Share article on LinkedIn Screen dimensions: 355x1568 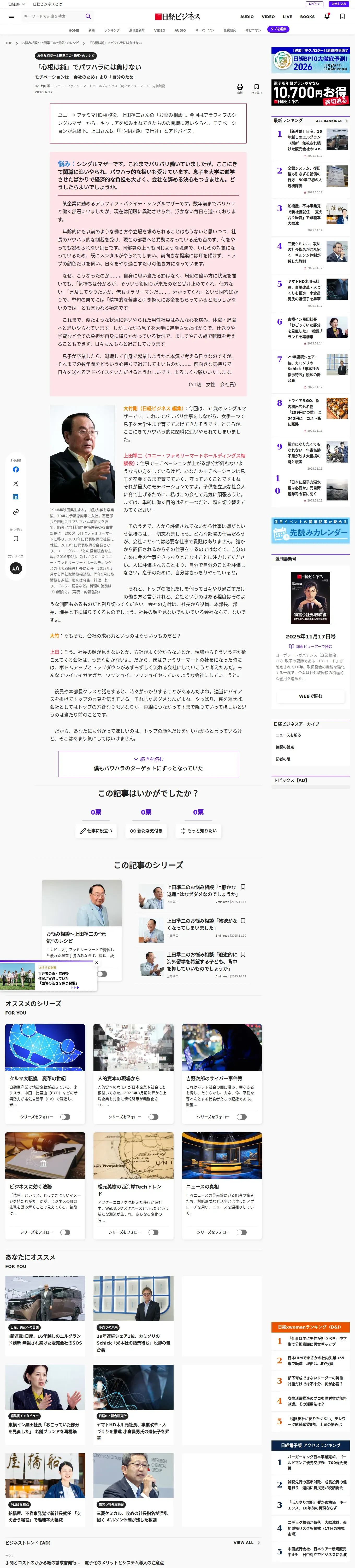(x=16, y=497)
